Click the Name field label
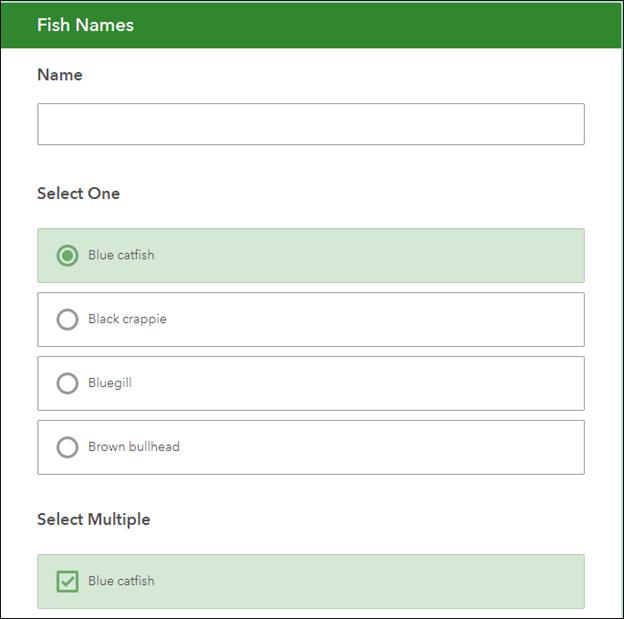This screenshot has height=619, width=624. 60,75
